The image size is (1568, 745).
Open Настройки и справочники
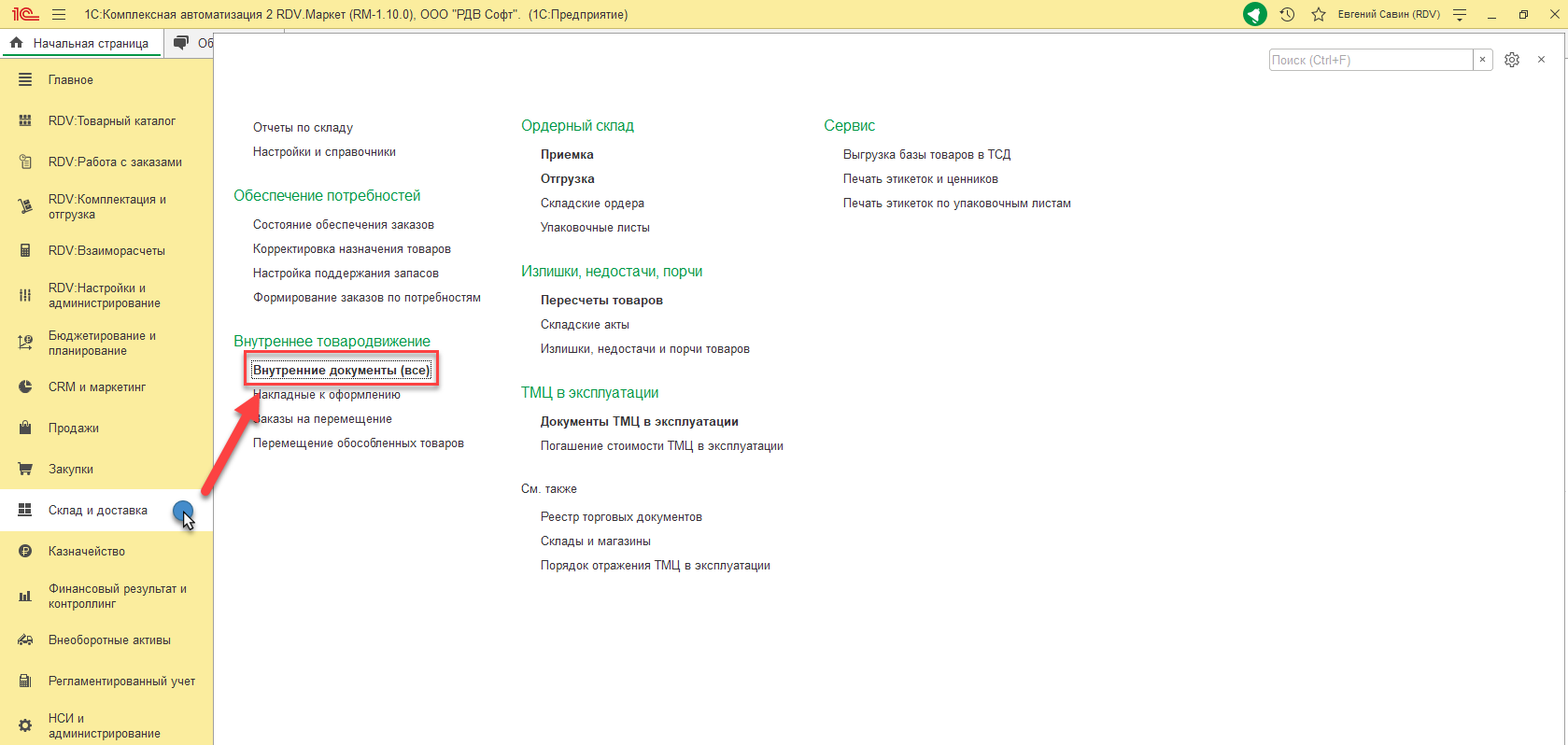coord(324,152)
